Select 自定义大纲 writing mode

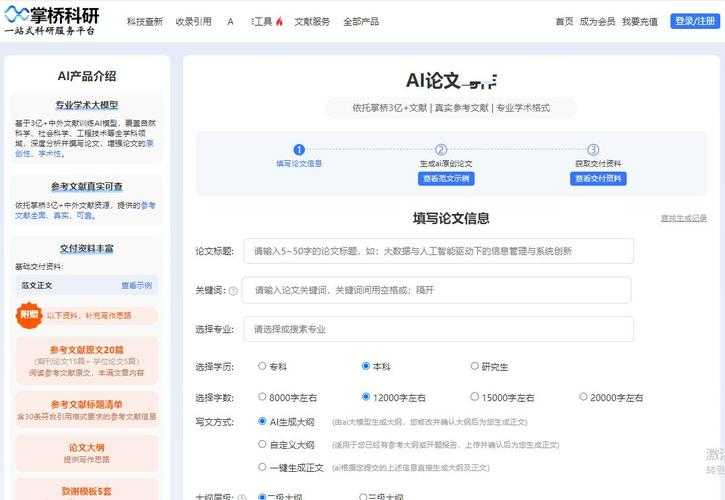(262, 445)
